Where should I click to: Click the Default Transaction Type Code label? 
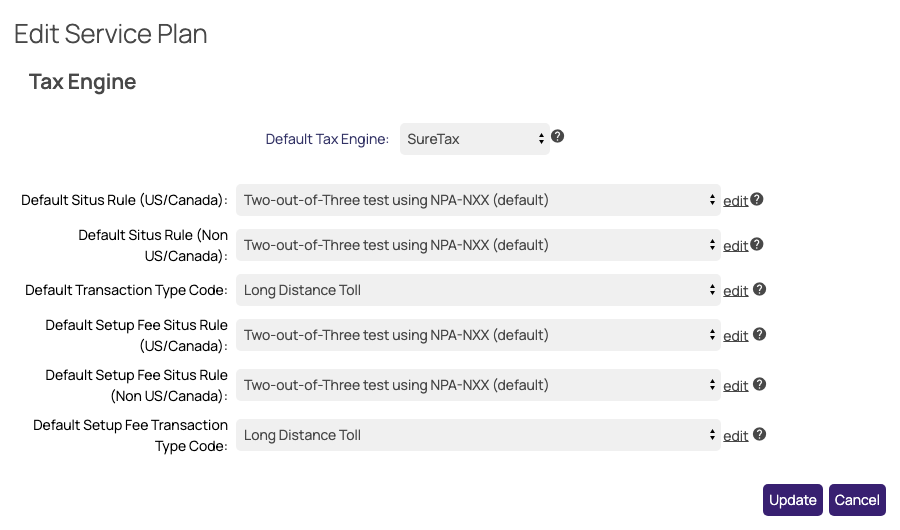coord(126,290)
